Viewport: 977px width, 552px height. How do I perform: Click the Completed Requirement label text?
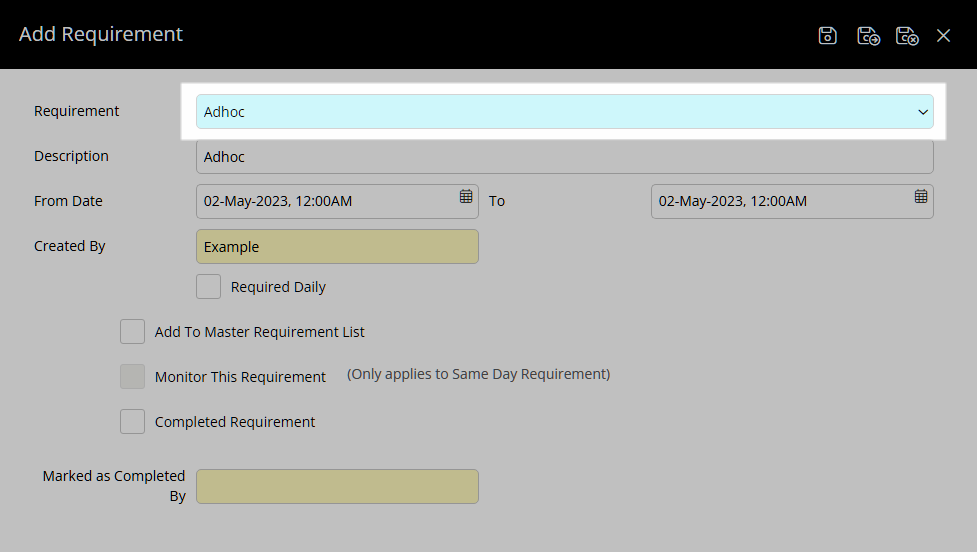235,422
